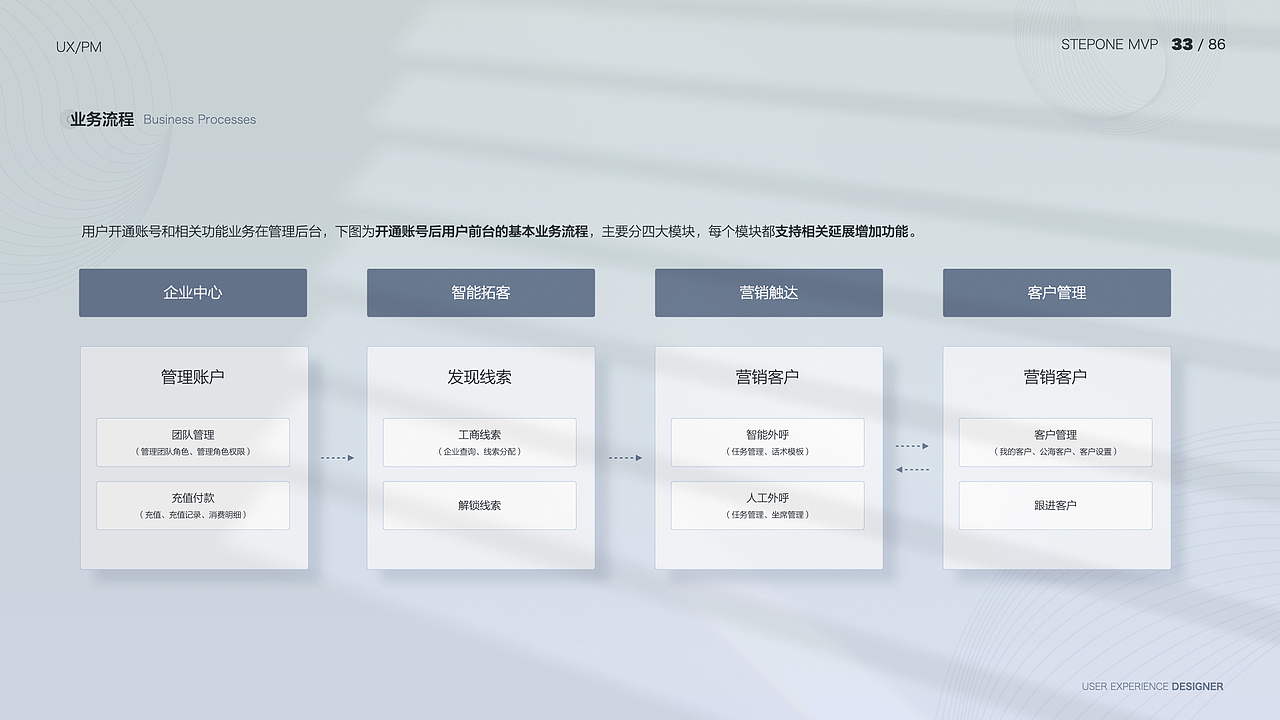1280x720 pixels.
Task: Select the 客户管理 module header
Action: (1056, 292)
